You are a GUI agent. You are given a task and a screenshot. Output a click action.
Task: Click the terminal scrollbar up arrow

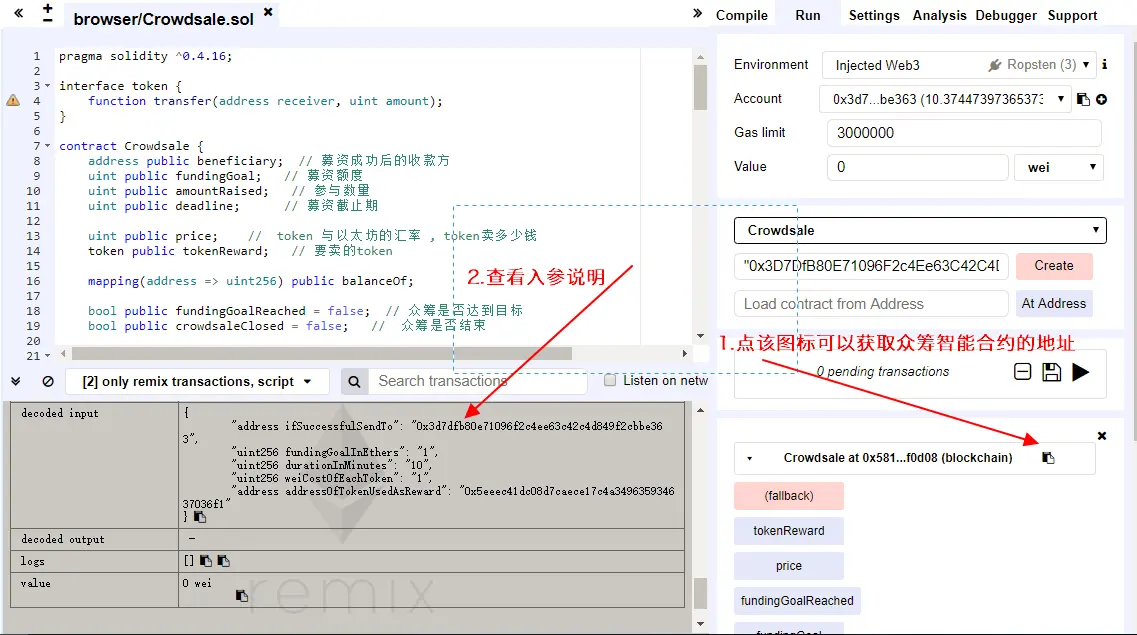(700, 410)
